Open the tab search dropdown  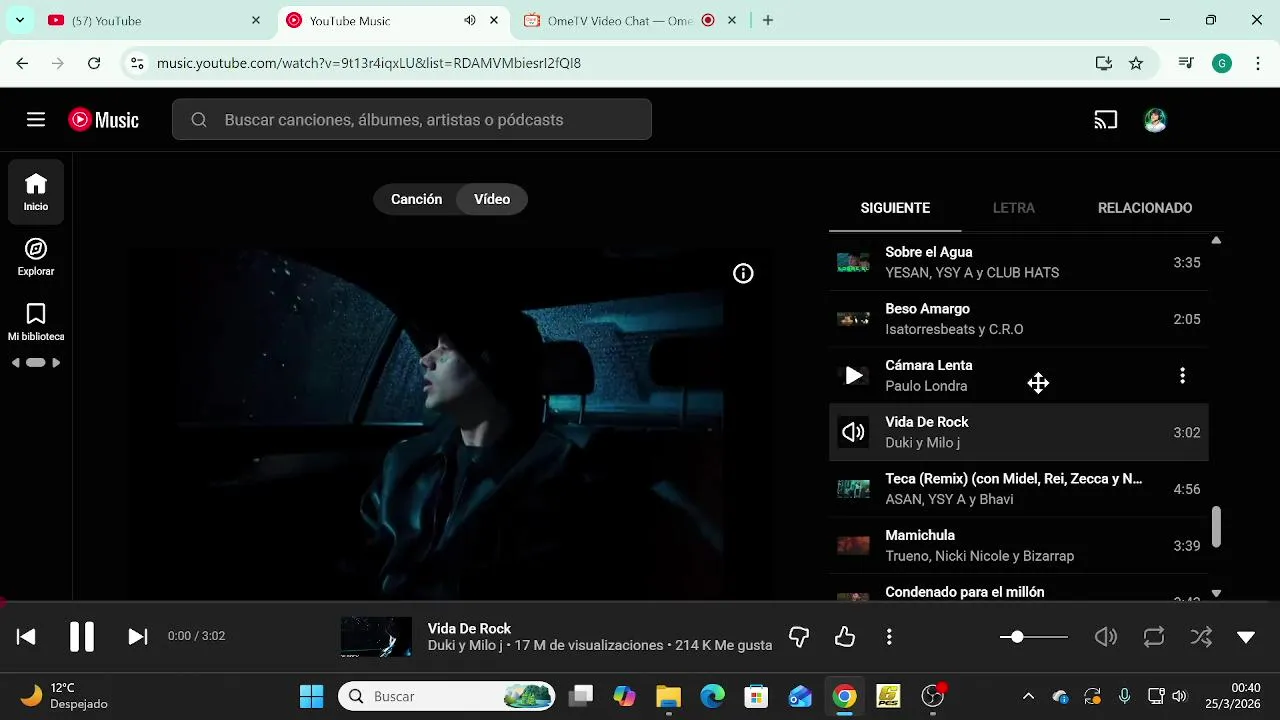[19, 20]
